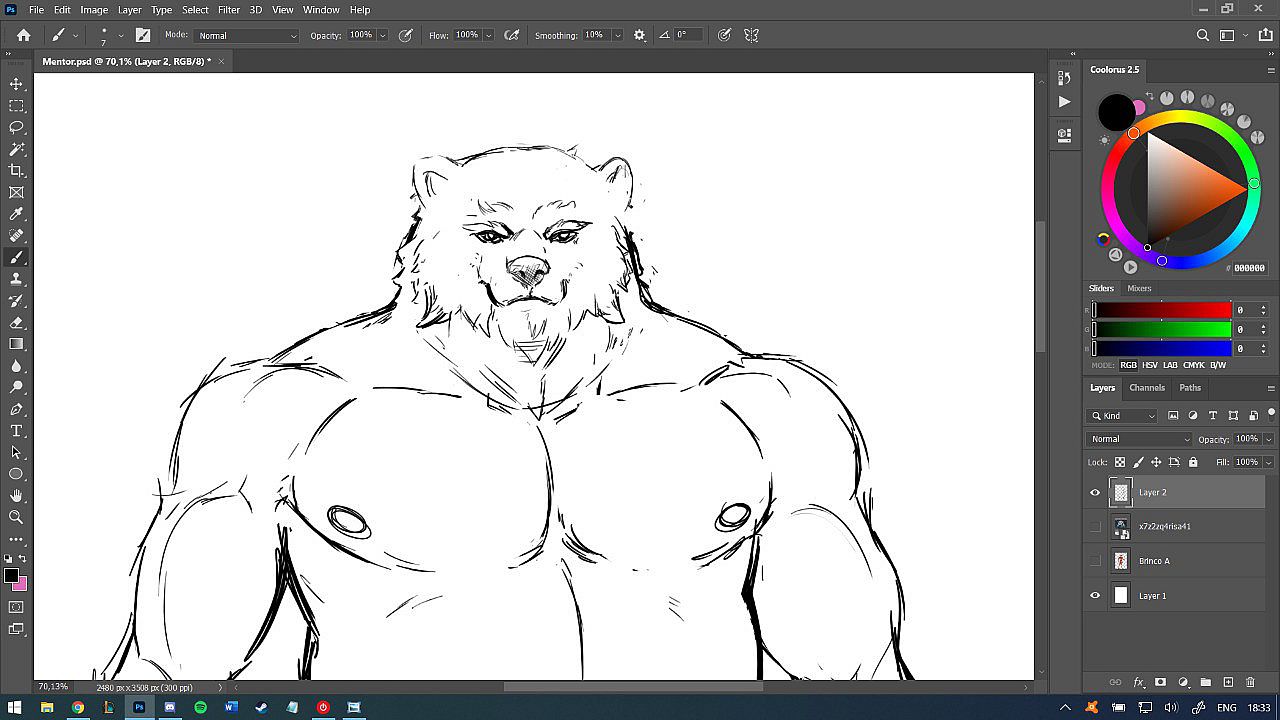Select the Horizontal Type tool
The image size is (1280, 720).
pos(16,431)
